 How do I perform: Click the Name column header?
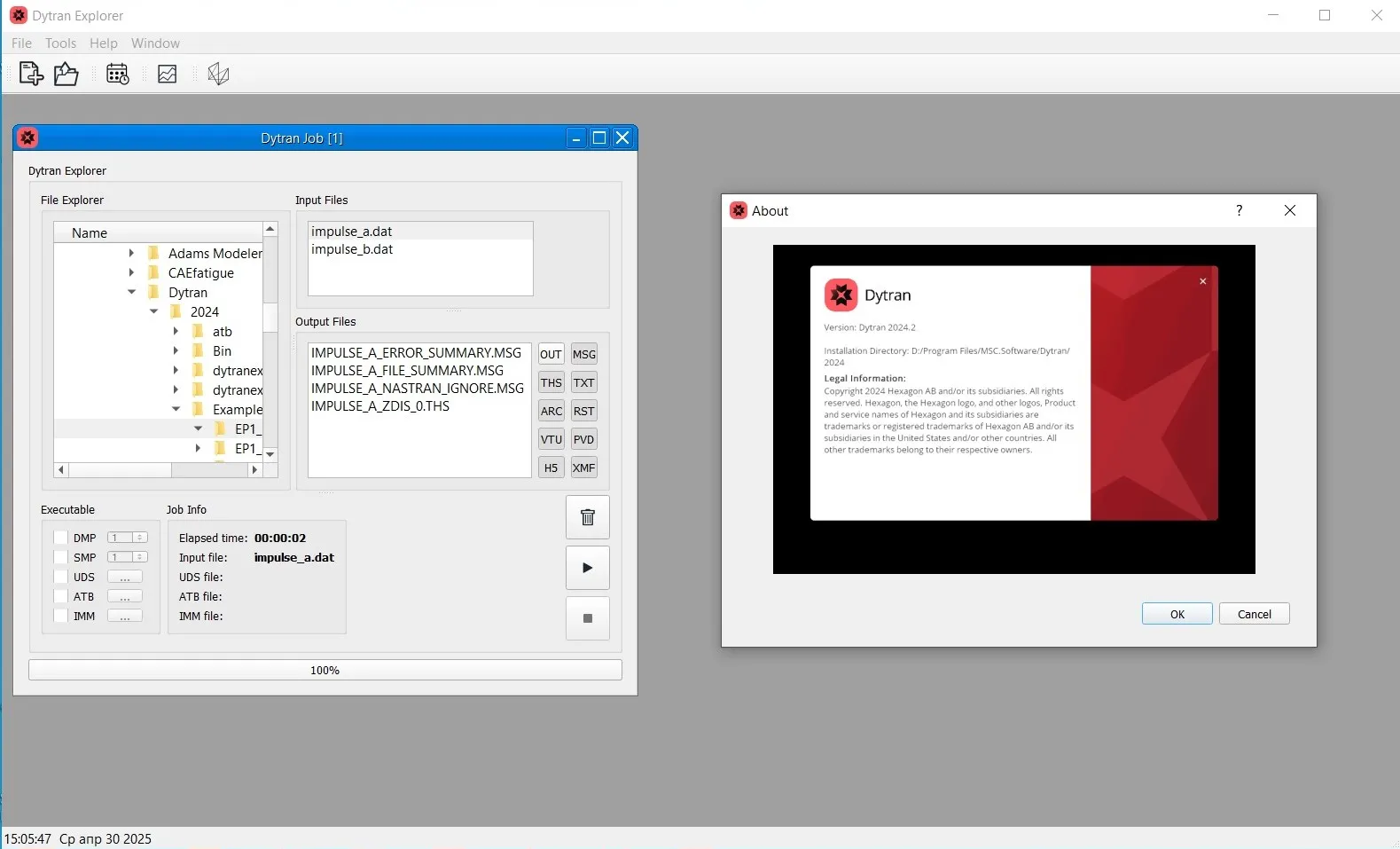pyautogui.click(x=158, y=232)
